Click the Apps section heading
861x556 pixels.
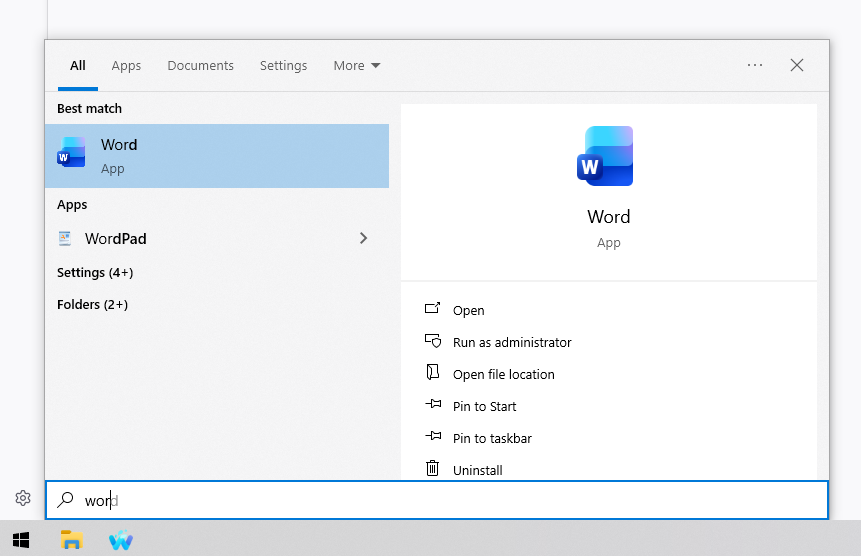coord(72,205)
